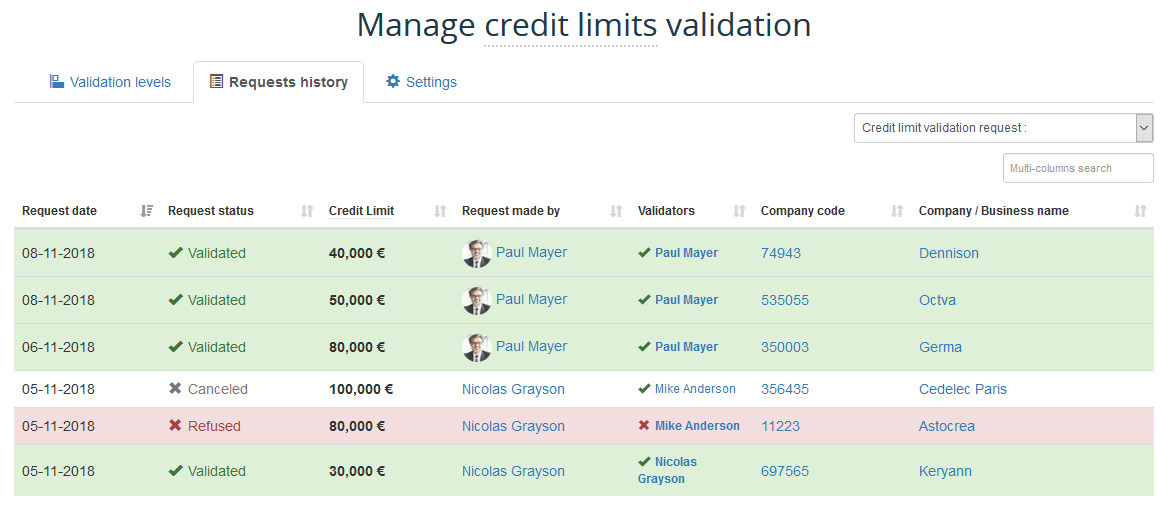Sort the Validators column
This screenshot has height=505, width=1161.
tap(739, 211)
